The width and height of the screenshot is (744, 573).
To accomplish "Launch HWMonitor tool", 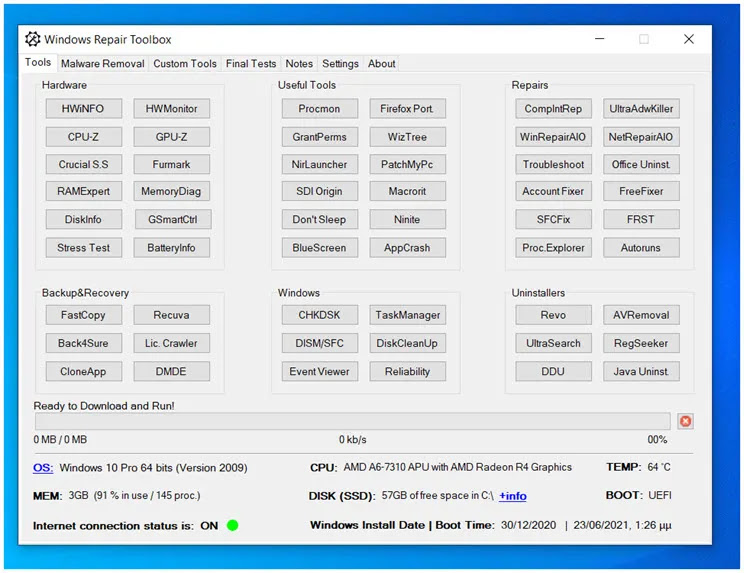I will tap(171, 109).
